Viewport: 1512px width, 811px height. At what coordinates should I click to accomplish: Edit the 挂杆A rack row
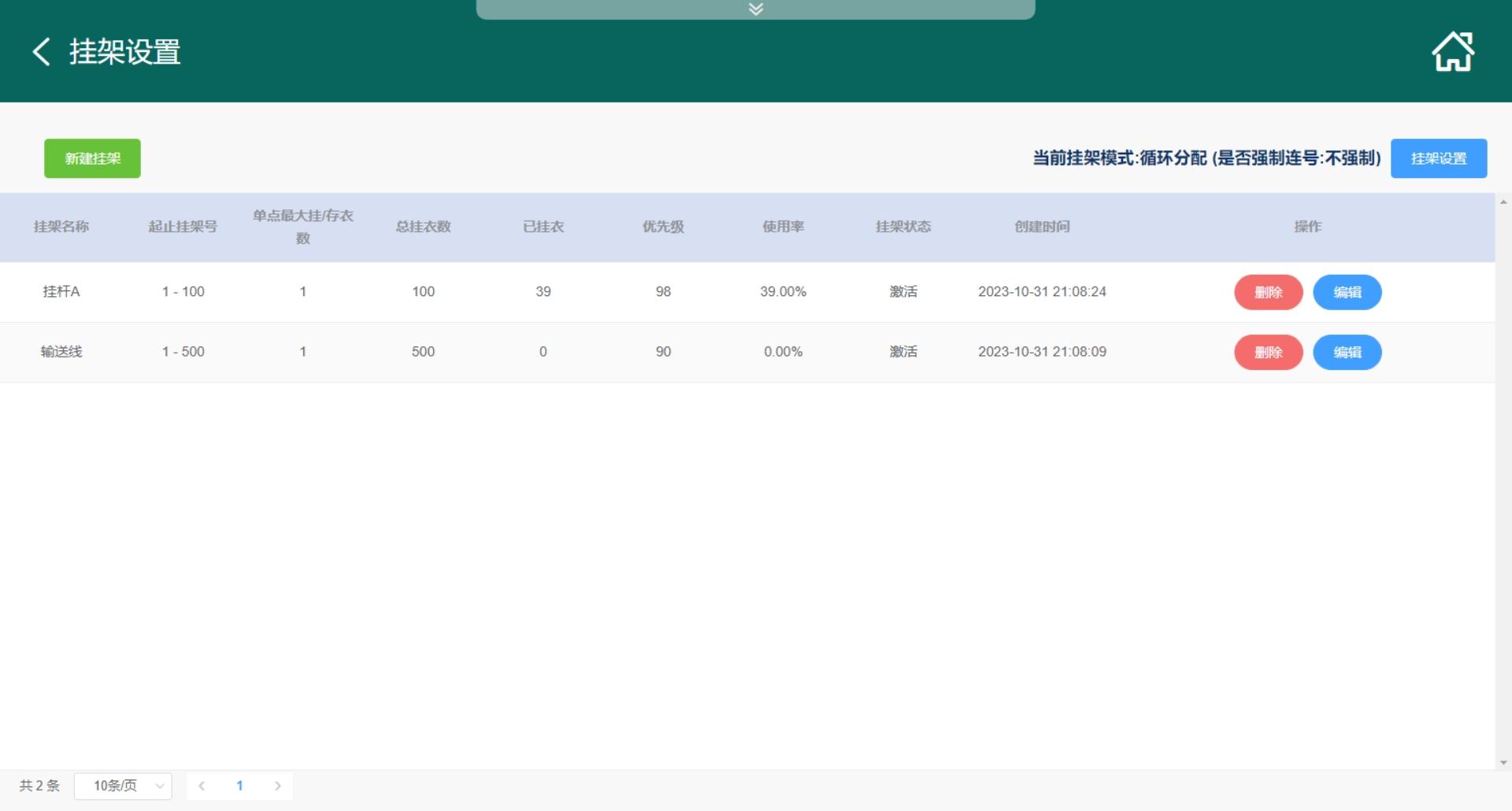[1347, 292]
